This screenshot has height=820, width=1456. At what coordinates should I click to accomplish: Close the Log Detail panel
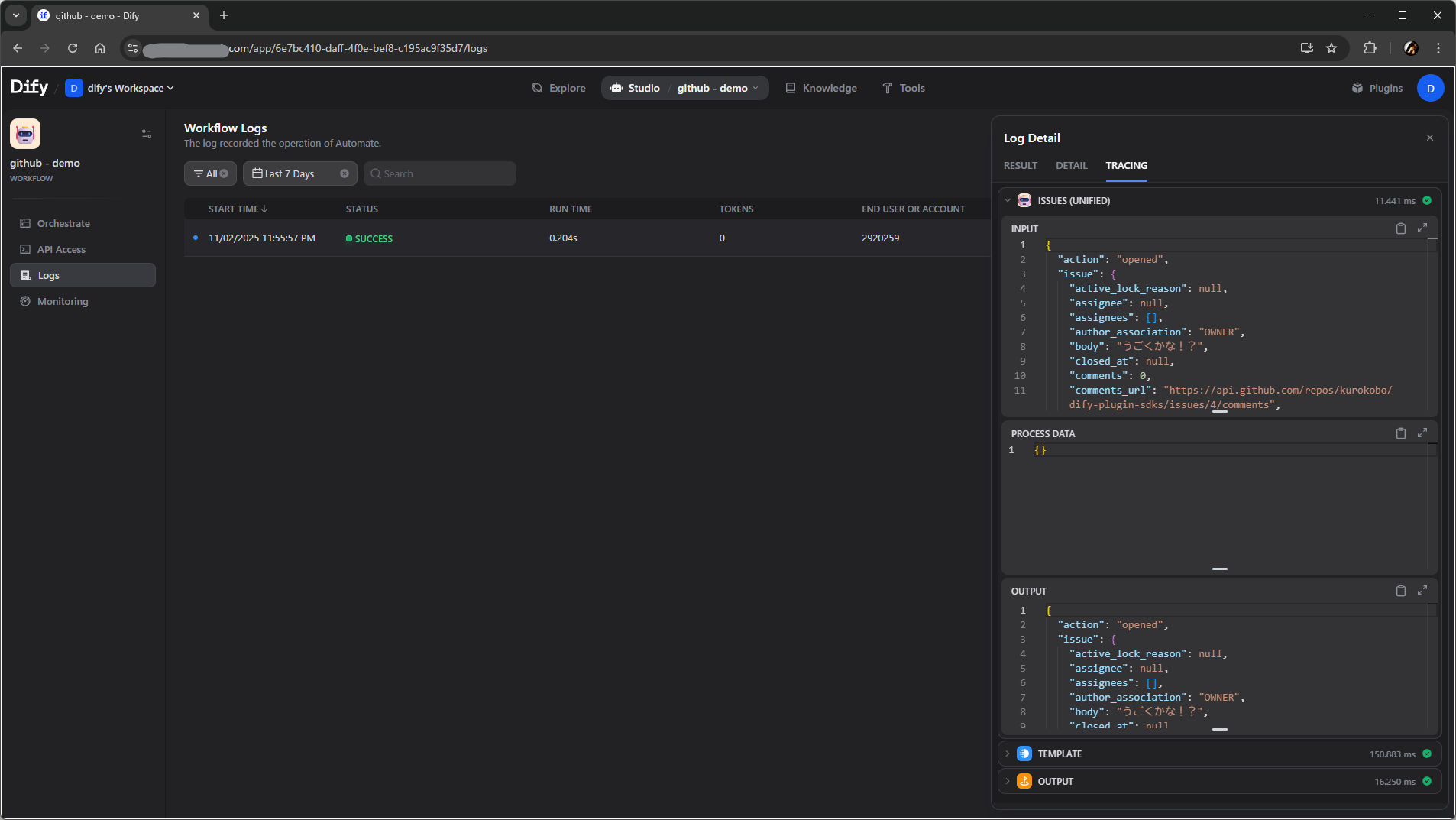[1429, 138]
